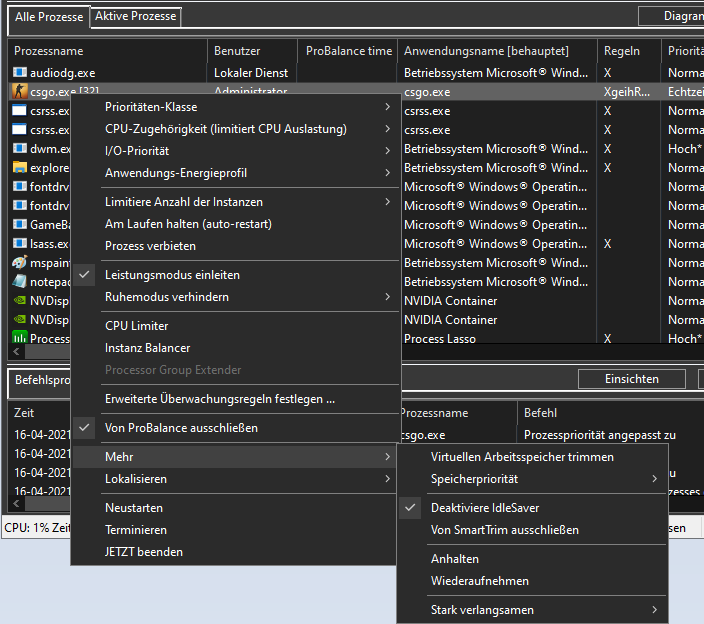This screenshot has width=704, height=624.
Task: Select Anhalten in the submenu
Action: click(532, 559)
